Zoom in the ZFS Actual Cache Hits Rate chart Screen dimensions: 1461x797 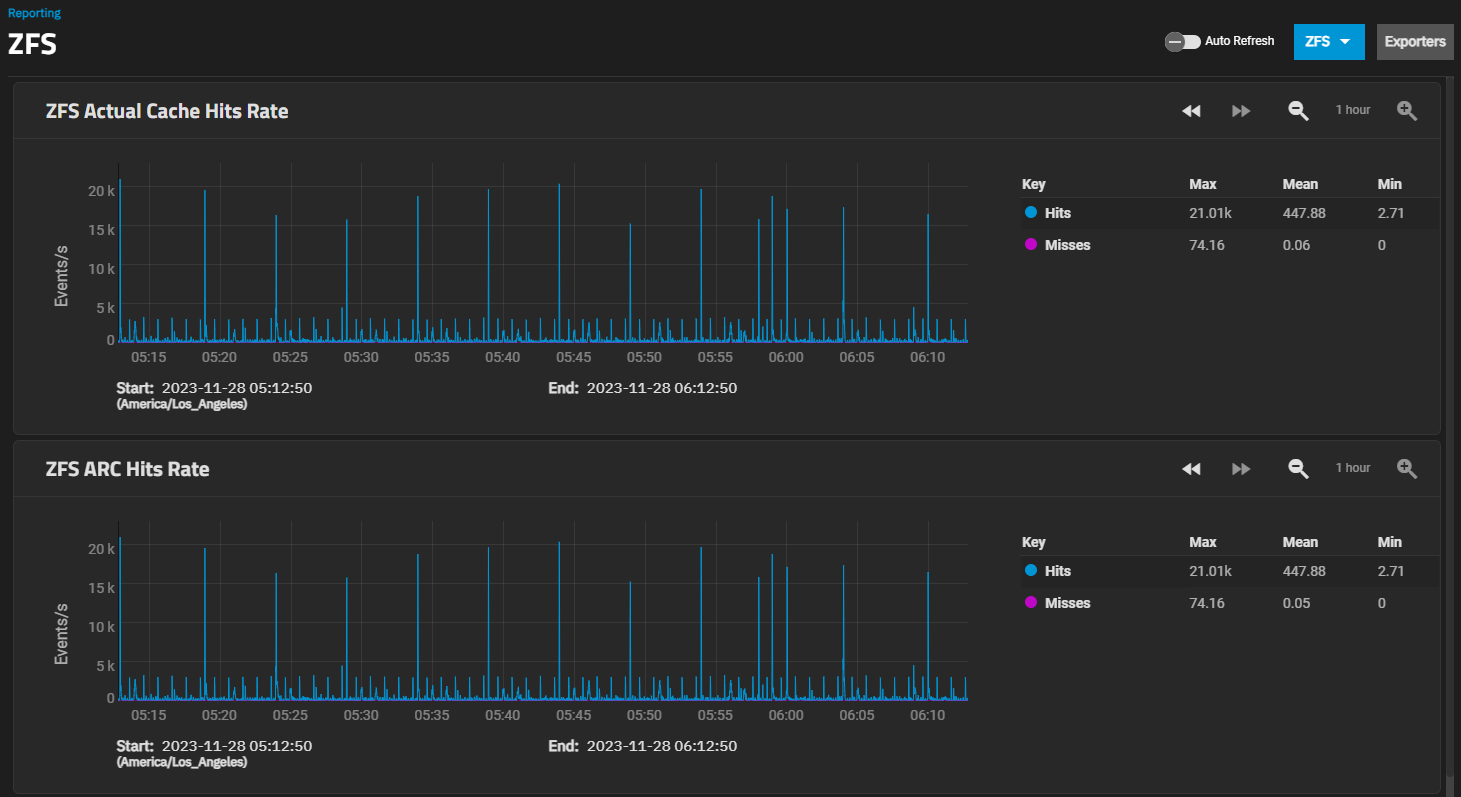click(1407, 111)
